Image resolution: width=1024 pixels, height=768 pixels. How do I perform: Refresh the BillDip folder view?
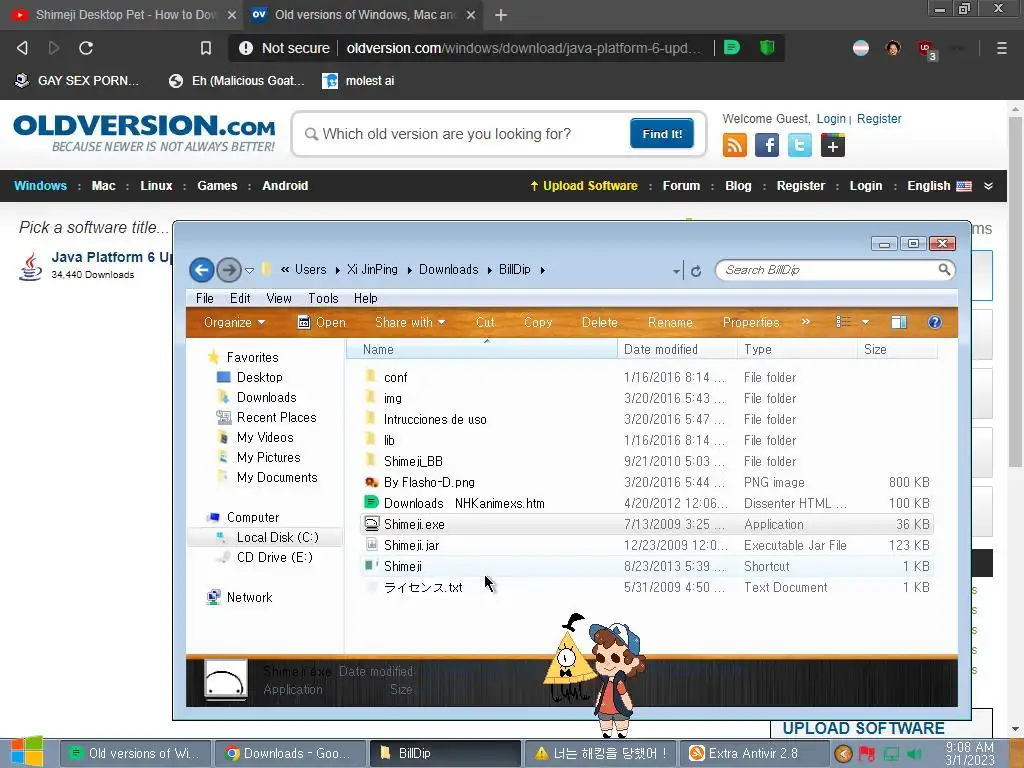tap(696, 271)
